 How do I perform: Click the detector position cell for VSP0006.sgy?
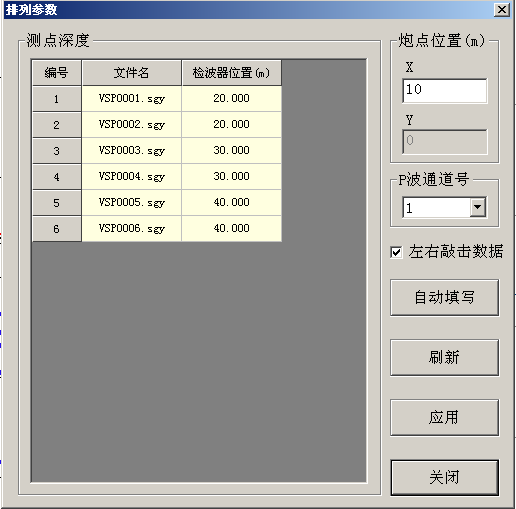tap(232, 229)
